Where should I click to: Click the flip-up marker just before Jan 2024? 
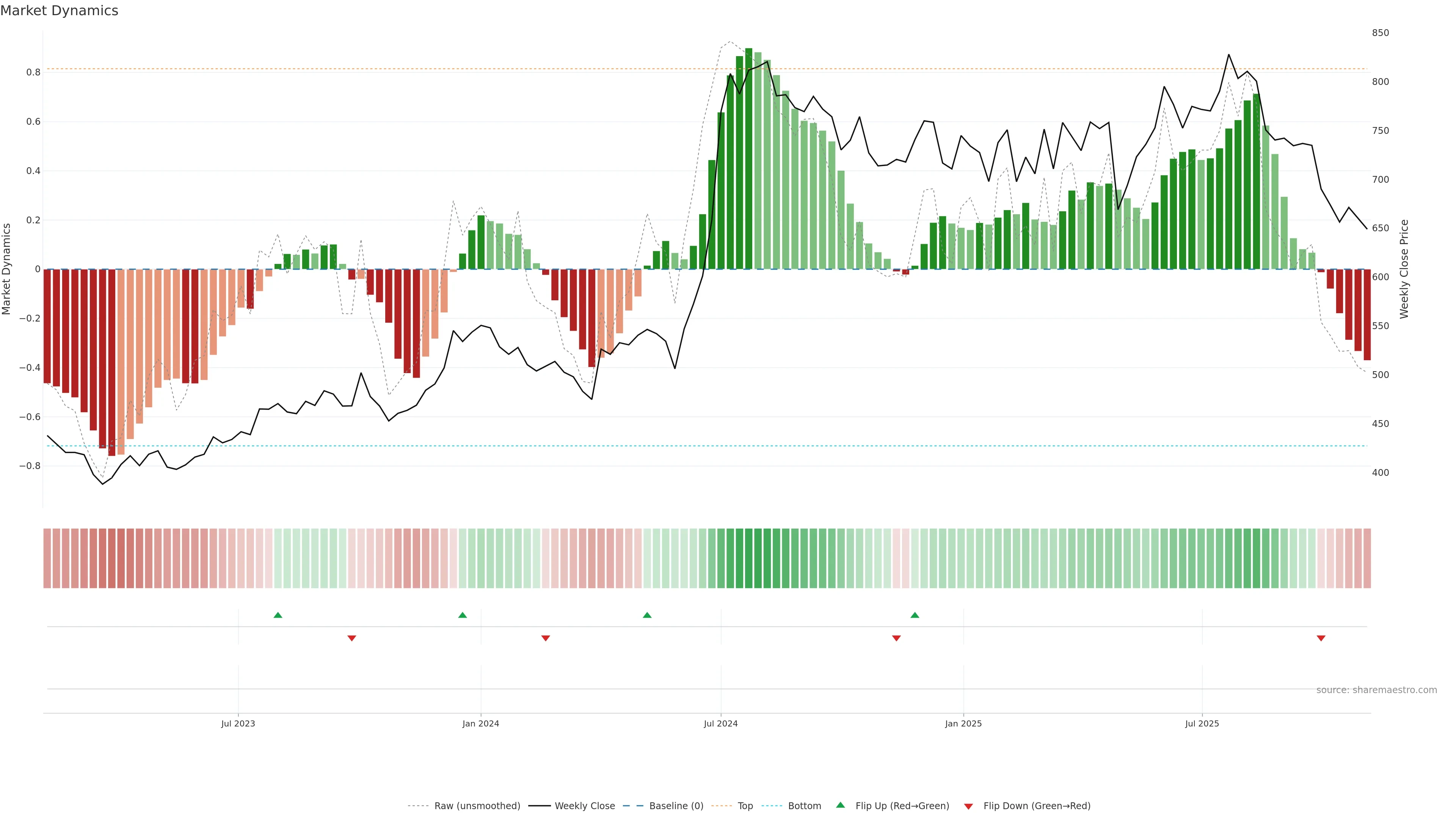[x=462, y=615]
